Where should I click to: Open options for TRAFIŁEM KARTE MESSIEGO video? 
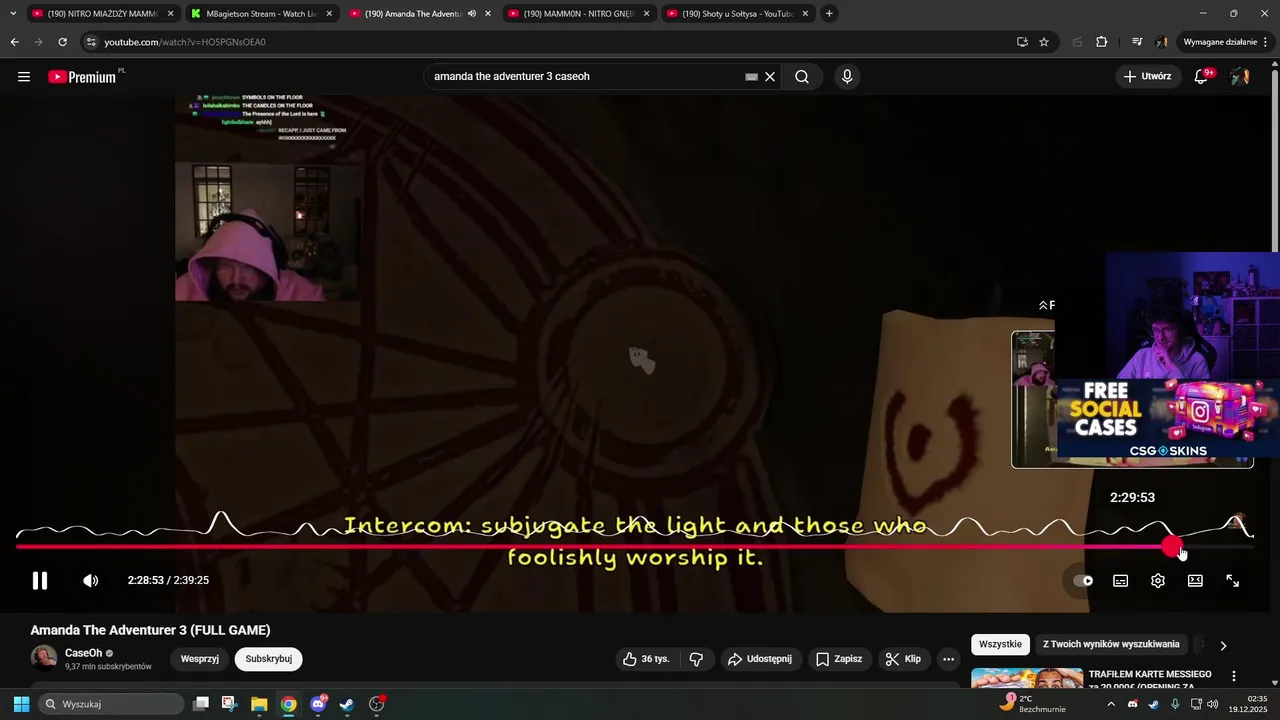click(x=1234, y=676)
